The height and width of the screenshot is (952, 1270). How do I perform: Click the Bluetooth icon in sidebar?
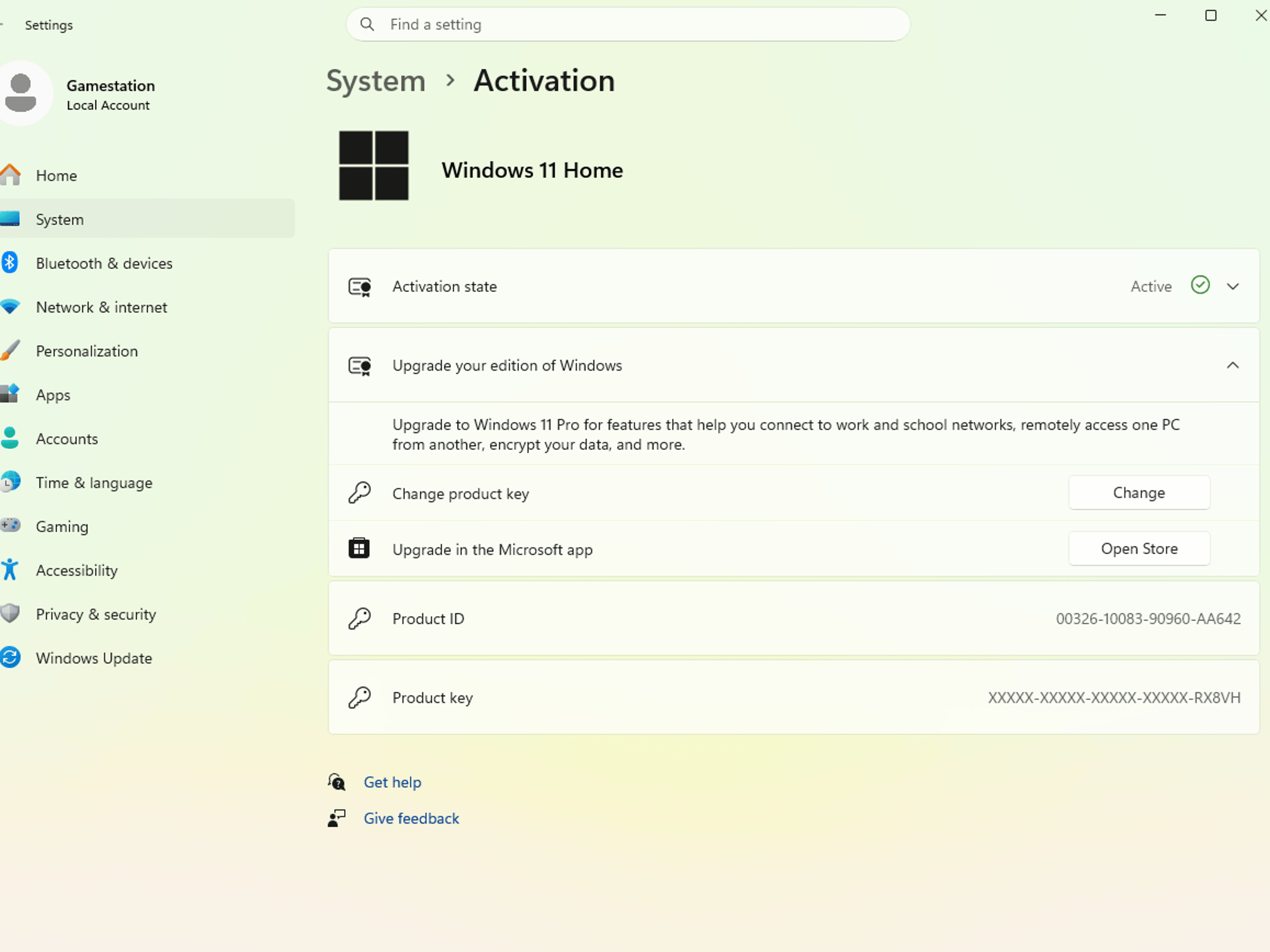(x=9, y=263)
